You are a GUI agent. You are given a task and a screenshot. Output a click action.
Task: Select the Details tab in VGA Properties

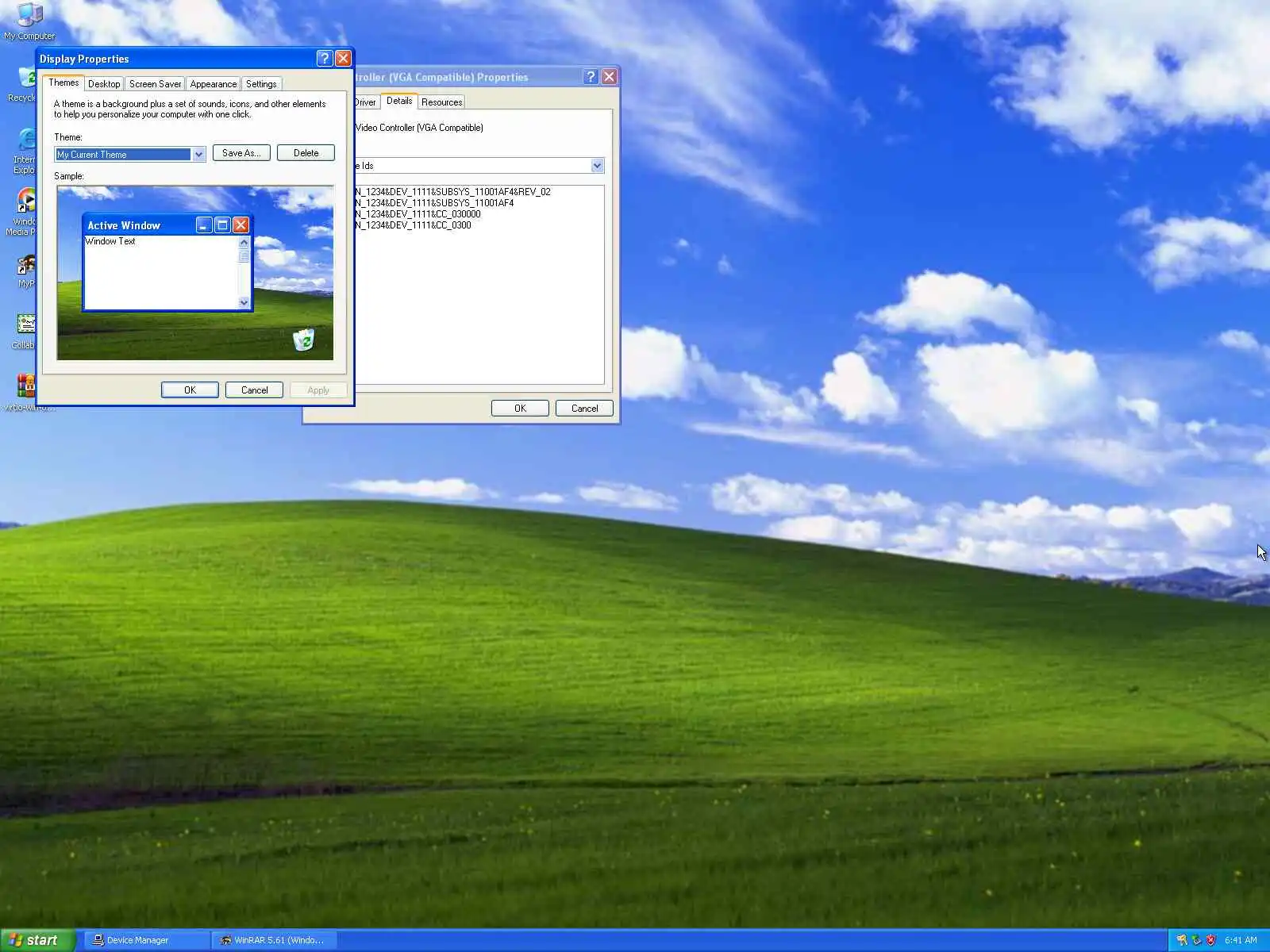(399, 101)
